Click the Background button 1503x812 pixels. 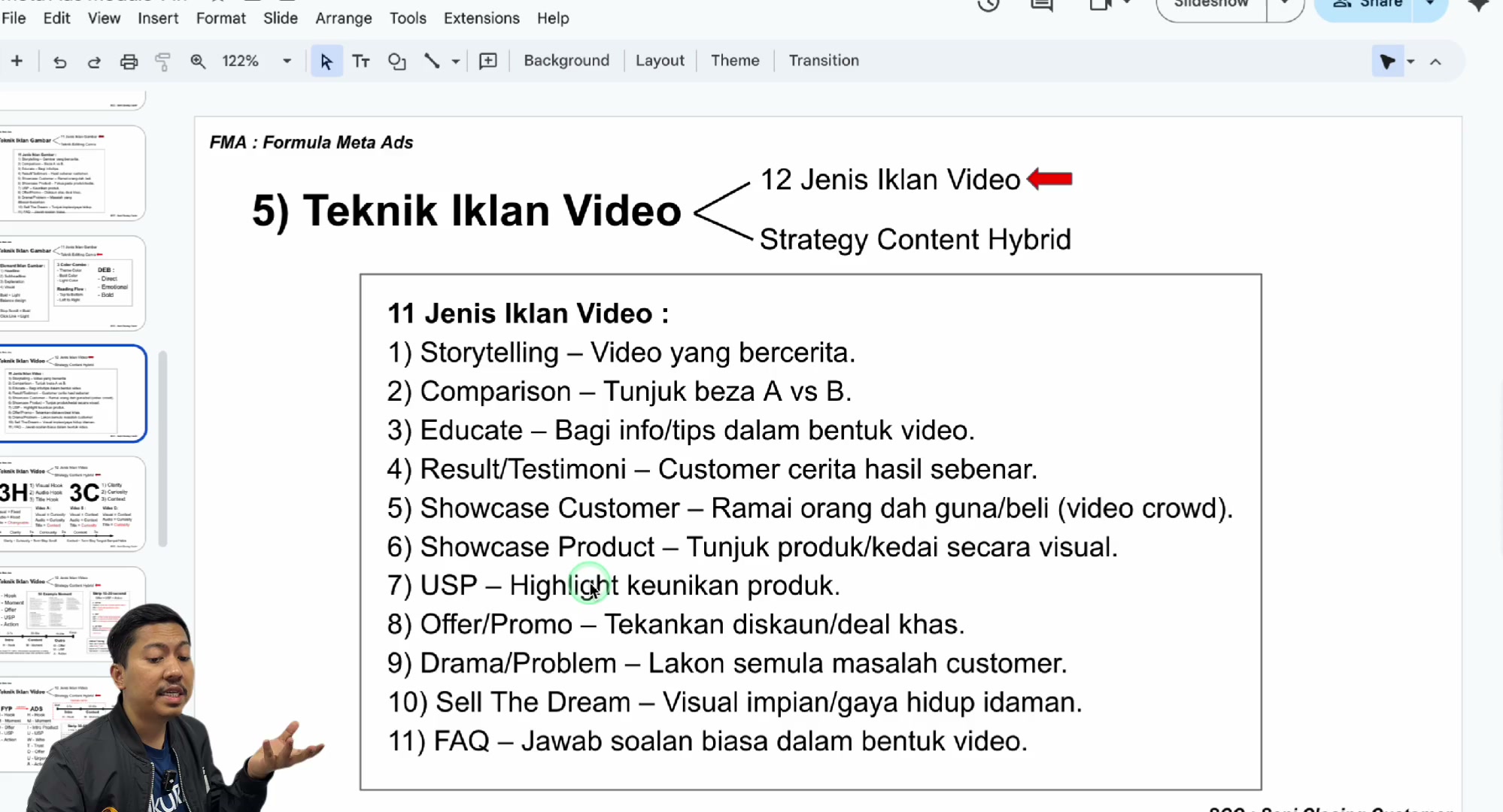(x=566, y=60)
